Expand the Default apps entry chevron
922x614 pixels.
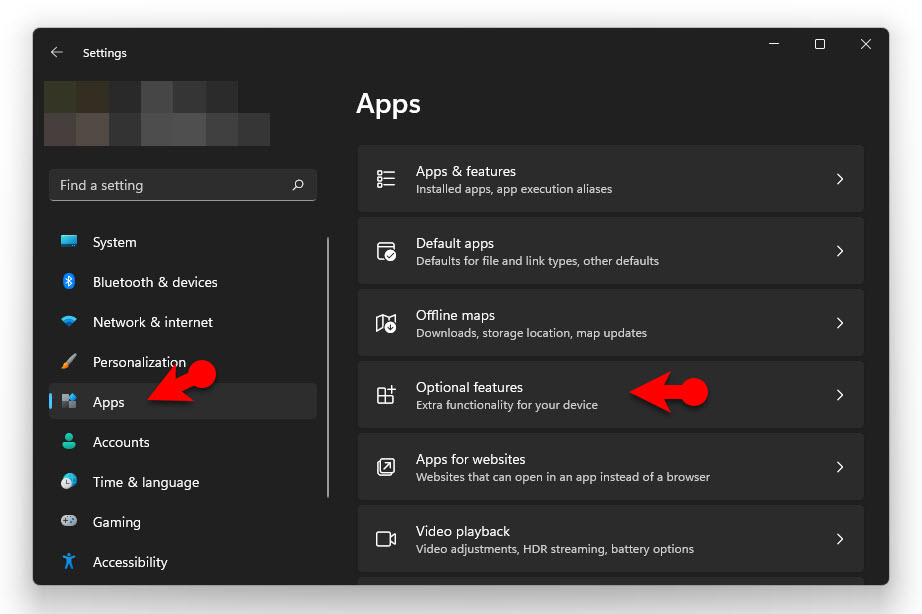point(840,250)
